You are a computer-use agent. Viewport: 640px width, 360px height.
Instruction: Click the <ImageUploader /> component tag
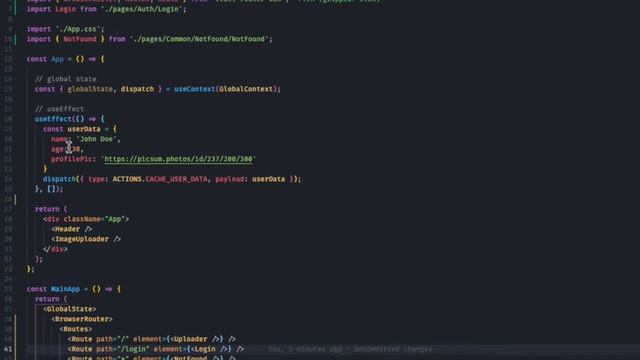86,239
